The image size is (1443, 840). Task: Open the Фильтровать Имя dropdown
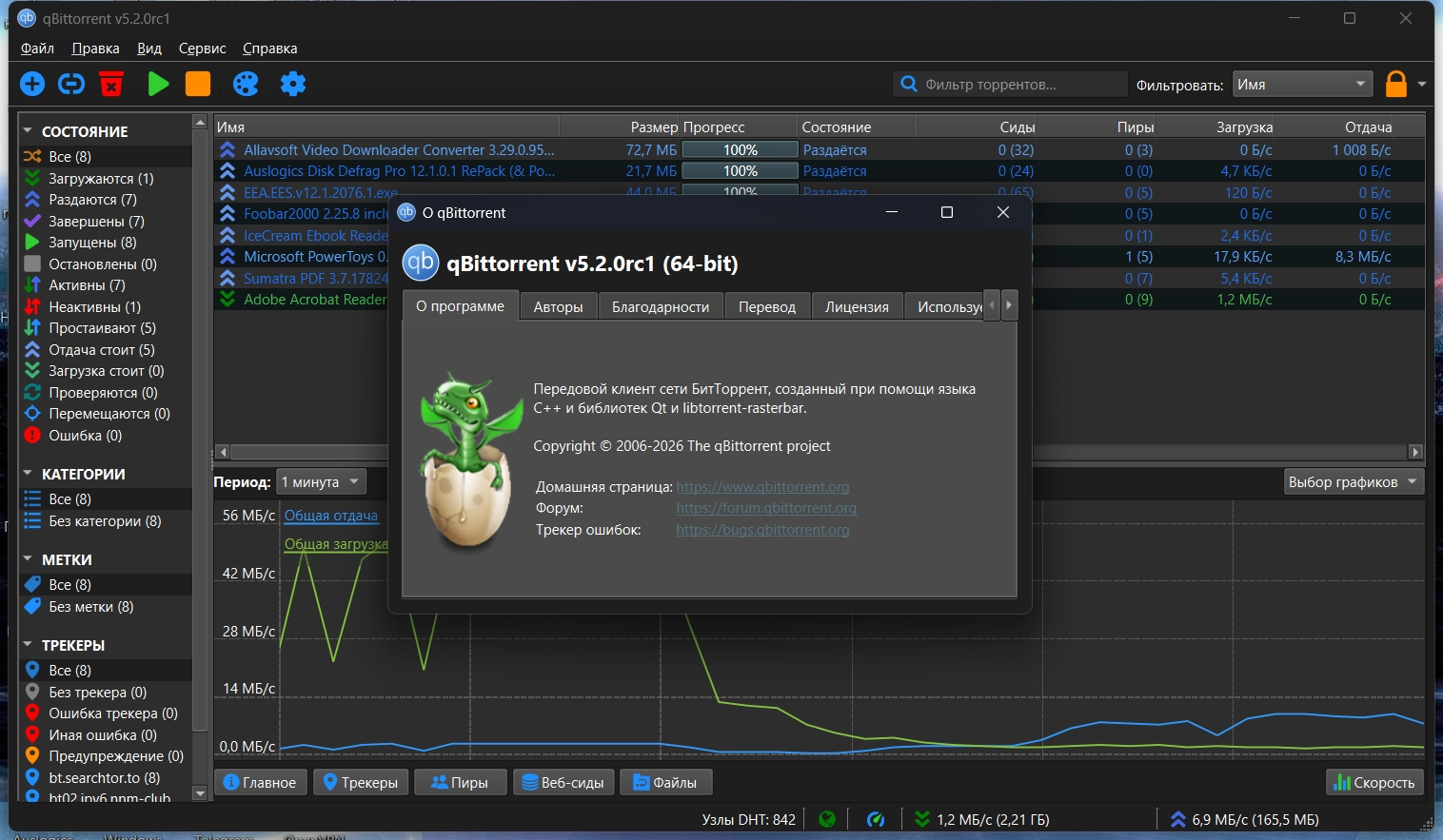click(1302, 85)
